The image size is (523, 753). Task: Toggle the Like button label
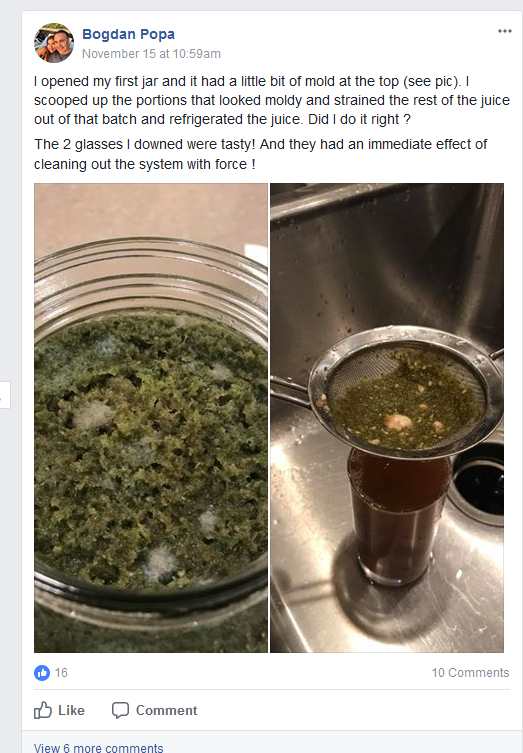(71, 710)
